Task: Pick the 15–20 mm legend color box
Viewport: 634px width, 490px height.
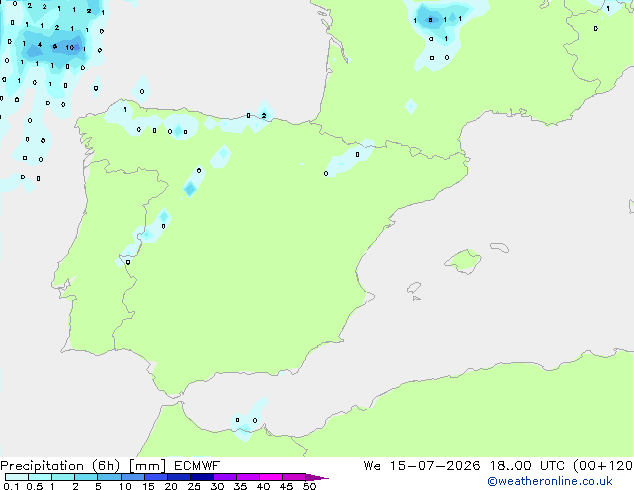Action: click(x=155, y=477)
